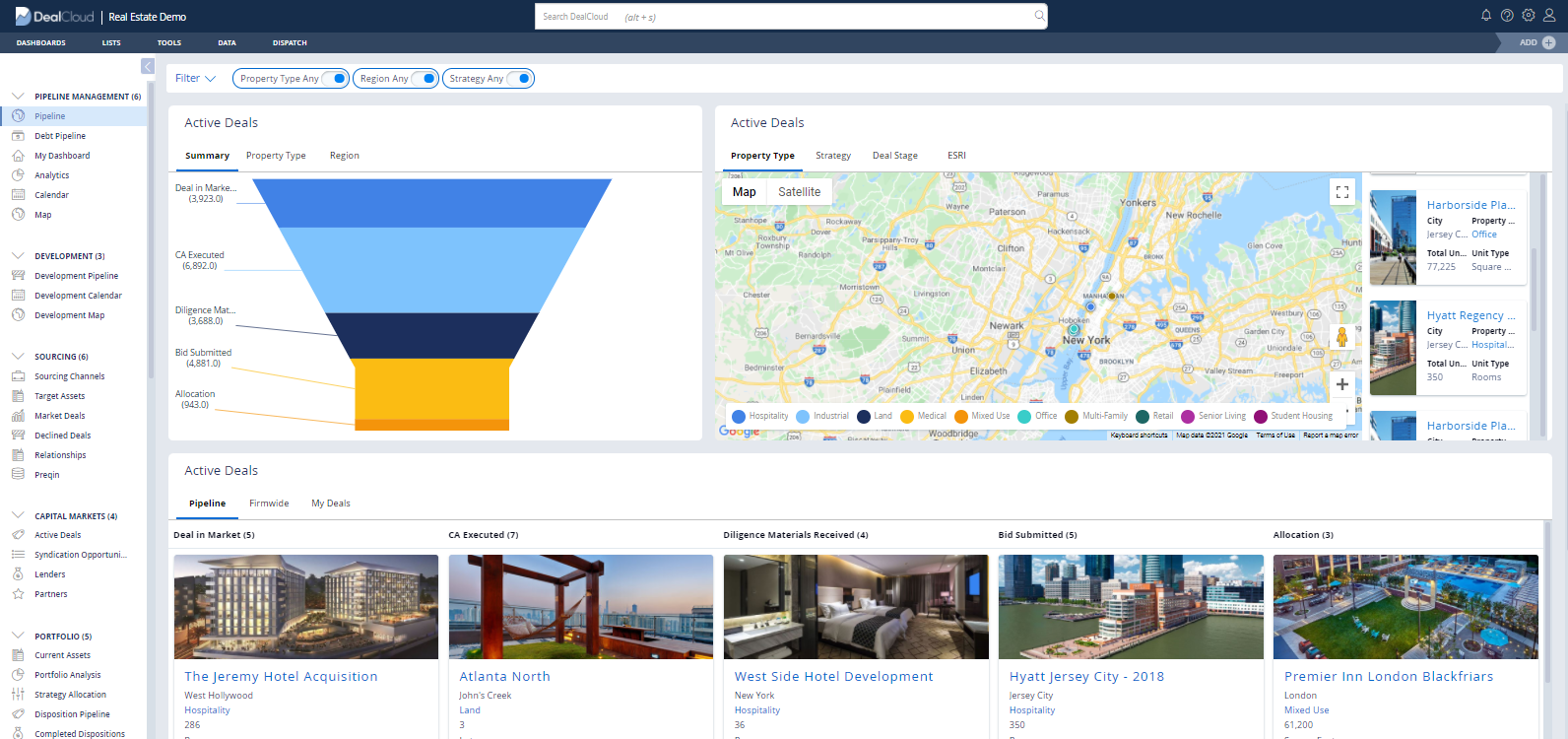Open the user profile icon
This screenshot has height=739, width=1568.
pos(1549,16)
